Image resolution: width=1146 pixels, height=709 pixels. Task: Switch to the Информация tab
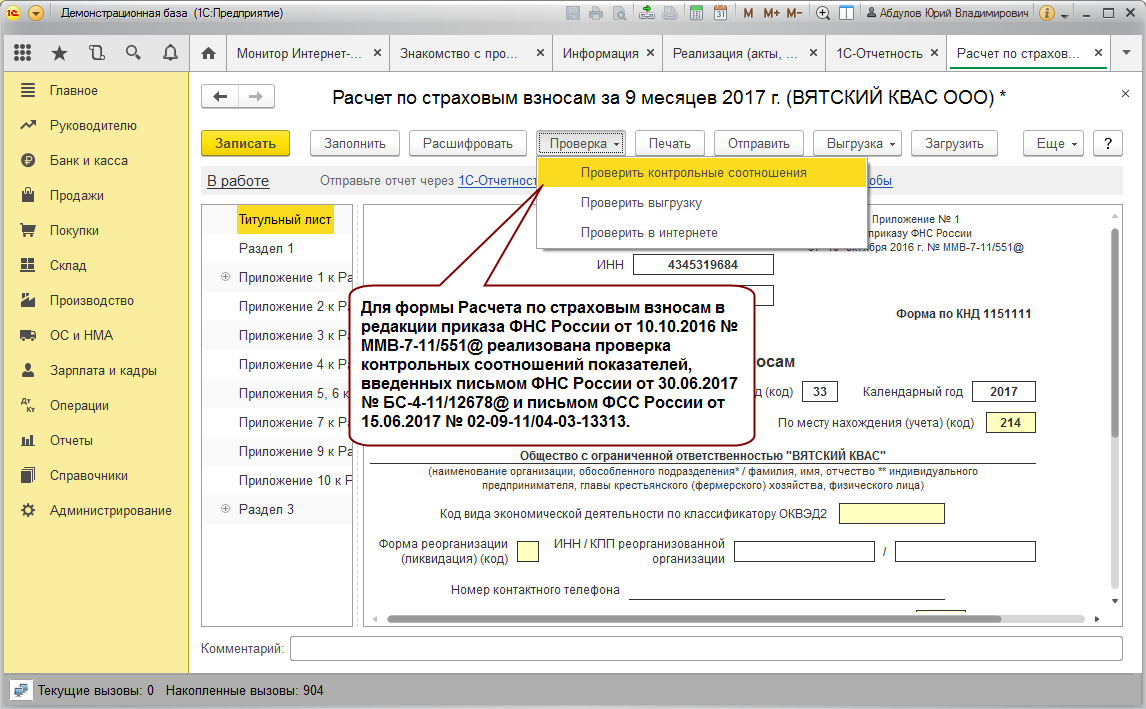(600, 53)
